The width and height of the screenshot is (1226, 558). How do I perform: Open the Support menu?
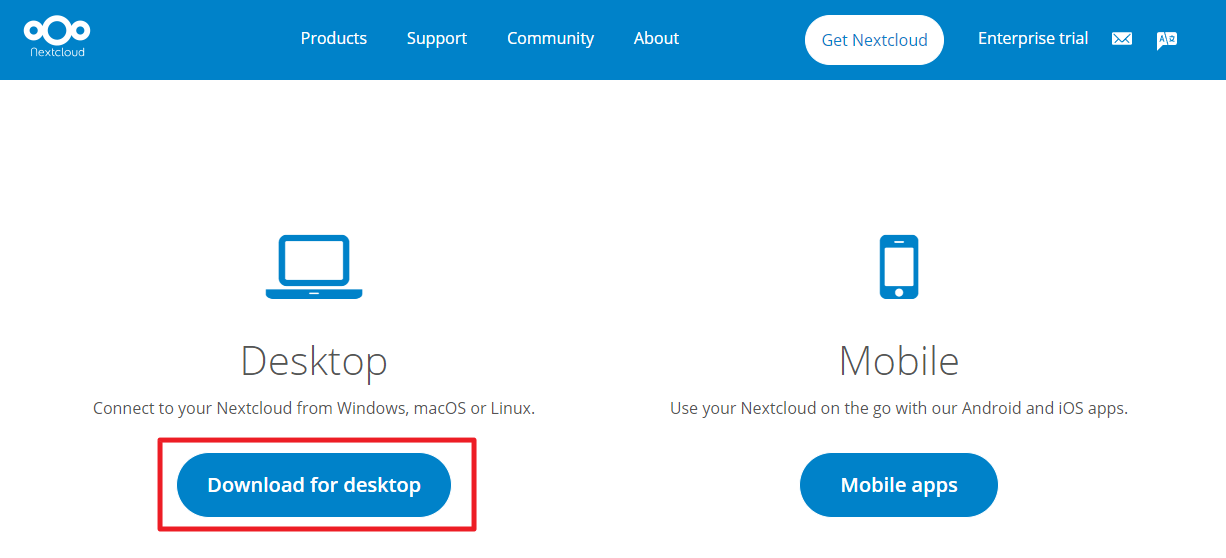point(437,38)
